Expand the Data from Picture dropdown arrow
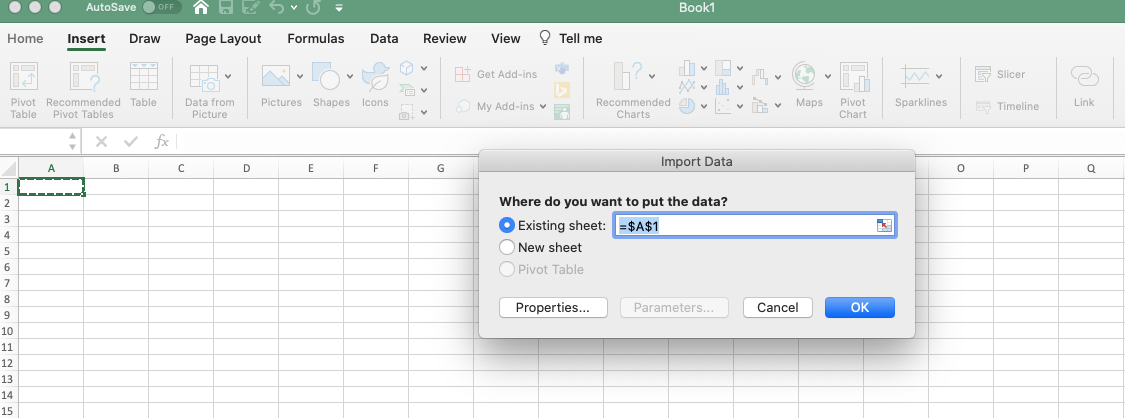Screen dimensions: 1125x418 [x=228, y=76]
